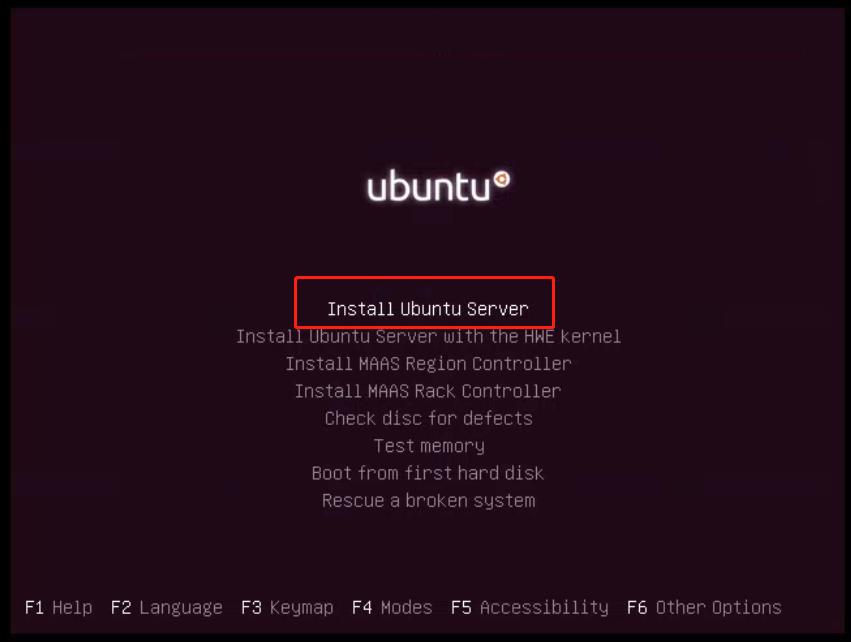Choose Boot from first hard disk
The width and height of the screenshot is (851, 642).
[428, 473]
